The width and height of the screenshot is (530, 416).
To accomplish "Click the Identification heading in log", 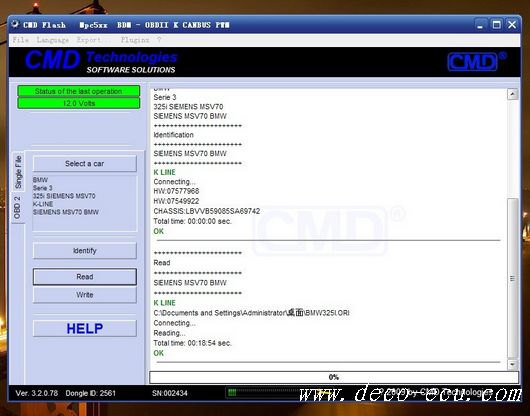I will coord(173,135).
